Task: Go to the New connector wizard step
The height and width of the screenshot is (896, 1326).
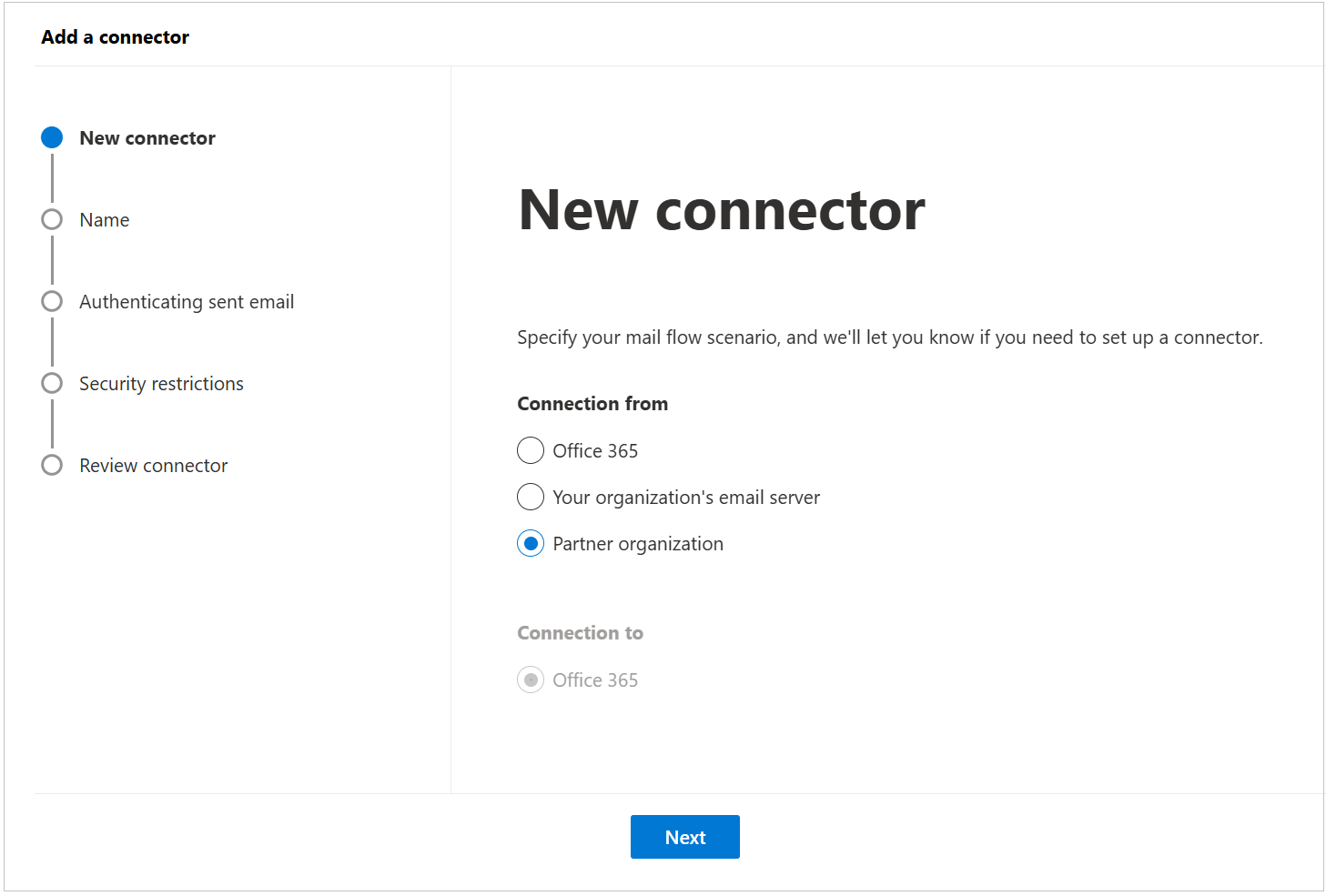Action: (147, 138)
